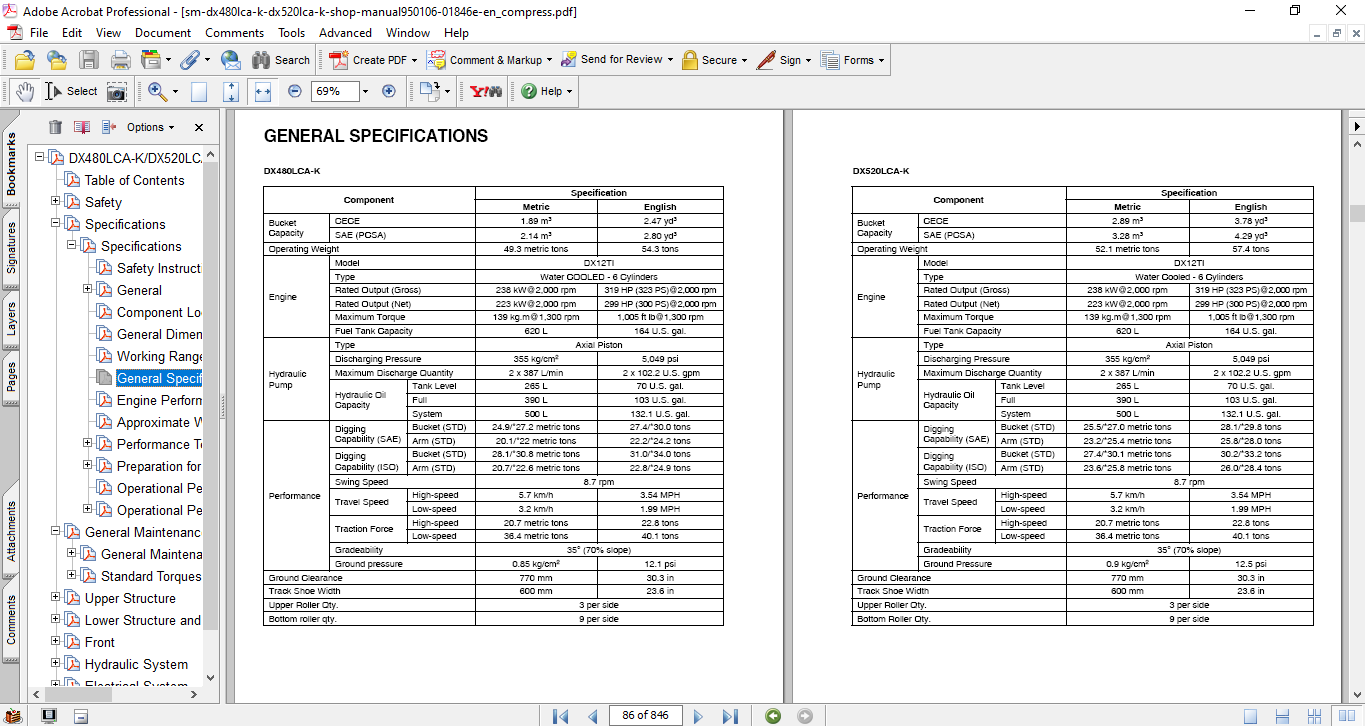Click the Snapshot camera tool
This screenshot has width=1365, height=726.
coord(117,91)
